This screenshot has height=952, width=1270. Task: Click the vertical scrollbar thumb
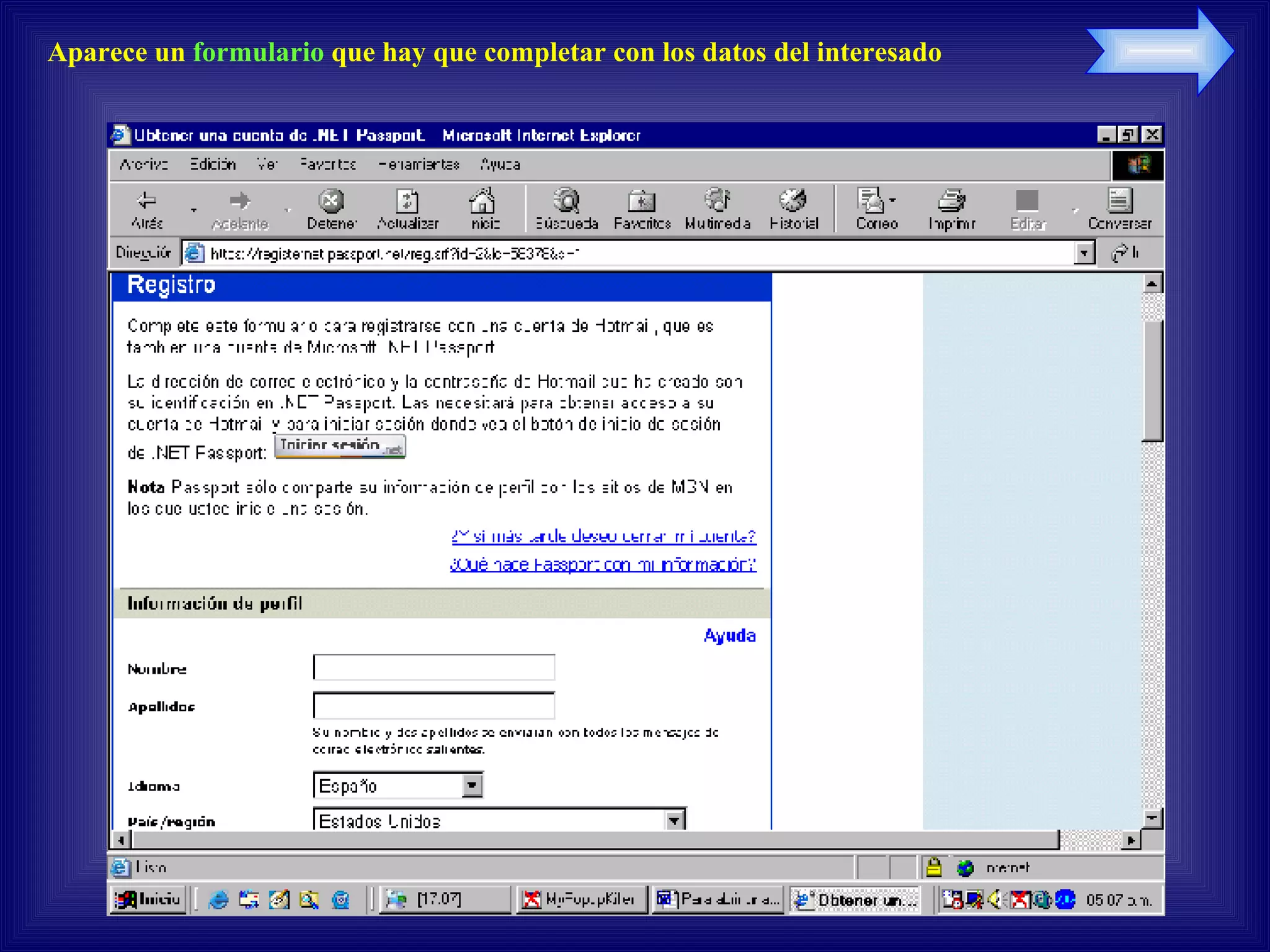[x=1152, y=381]
